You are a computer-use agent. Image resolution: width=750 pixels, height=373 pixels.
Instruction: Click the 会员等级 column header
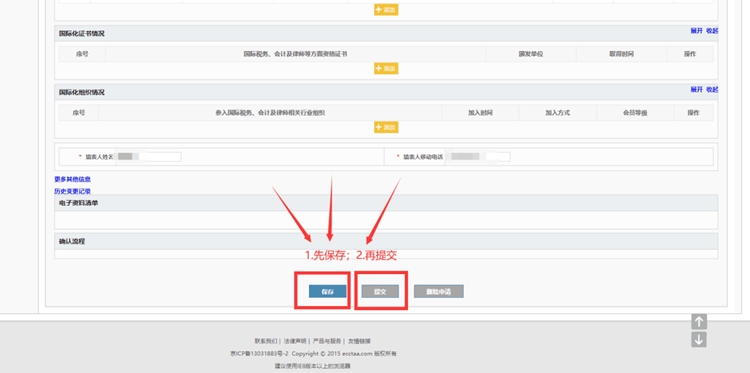pos(635,113)
